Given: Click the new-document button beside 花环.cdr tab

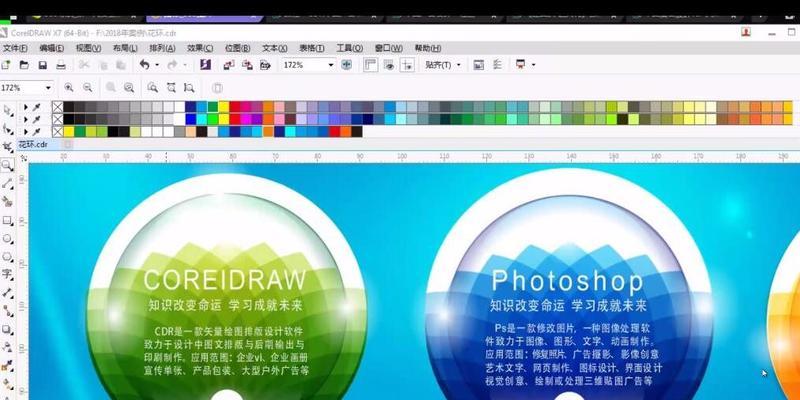Looking at the screenshot, I should pos(68,145).
